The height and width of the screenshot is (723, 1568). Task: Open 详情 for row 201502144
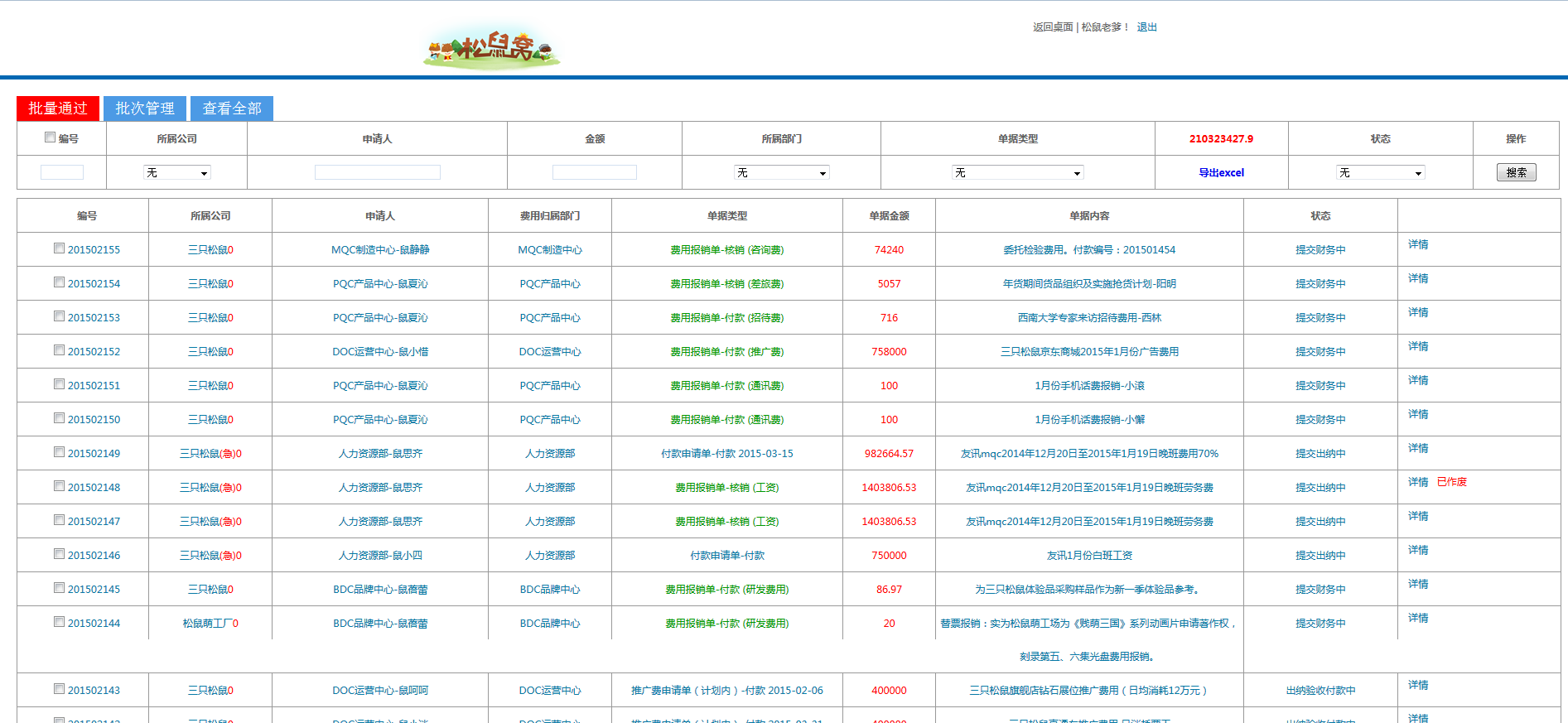point(1418,619)
